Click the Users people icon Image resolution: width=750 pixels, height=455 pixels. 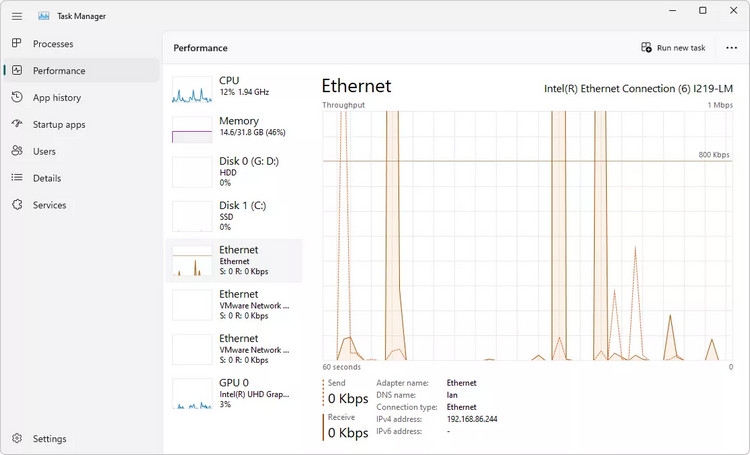[17, 151]
